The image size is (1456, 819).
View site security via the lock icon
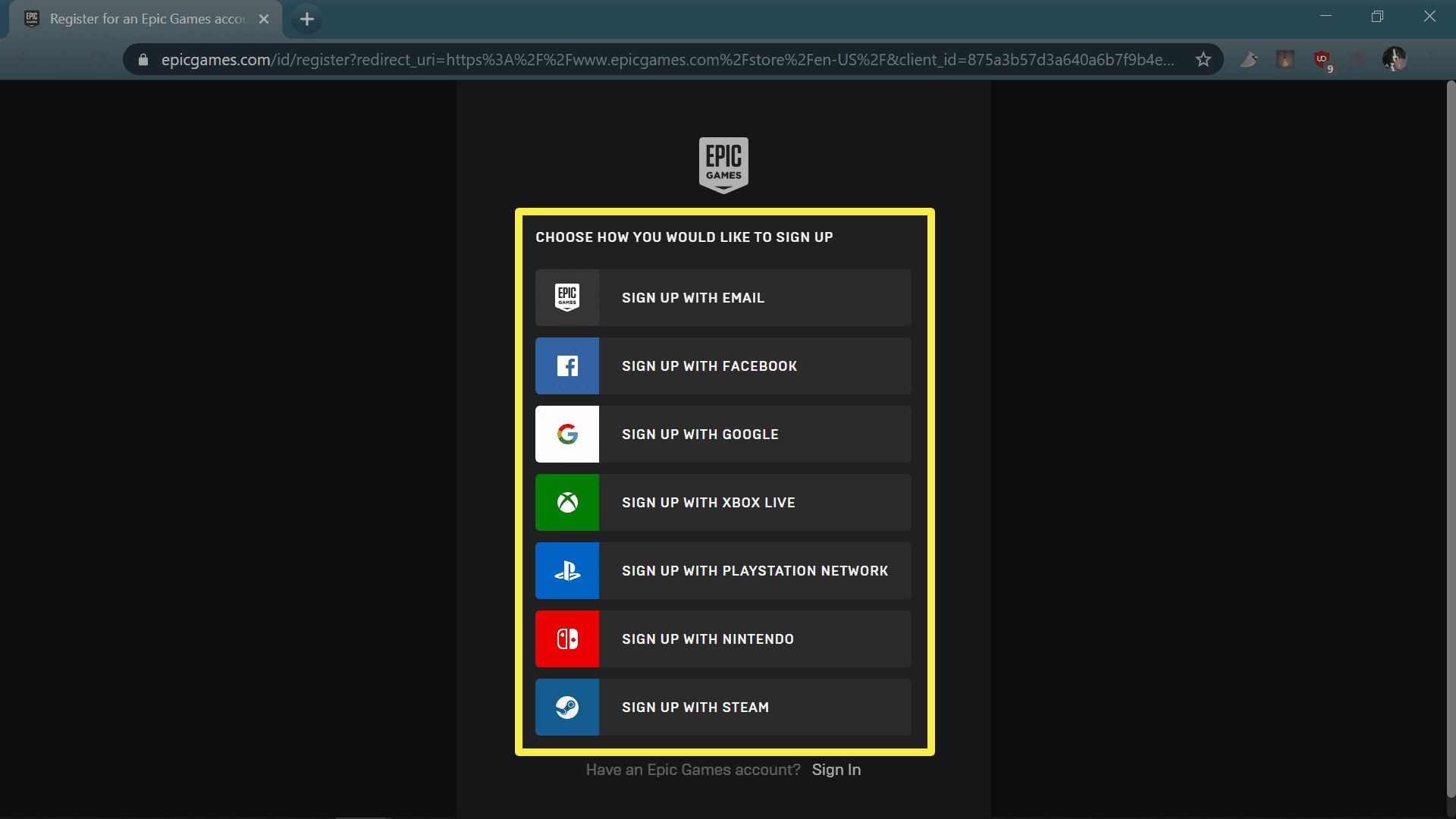pos(143,59)
